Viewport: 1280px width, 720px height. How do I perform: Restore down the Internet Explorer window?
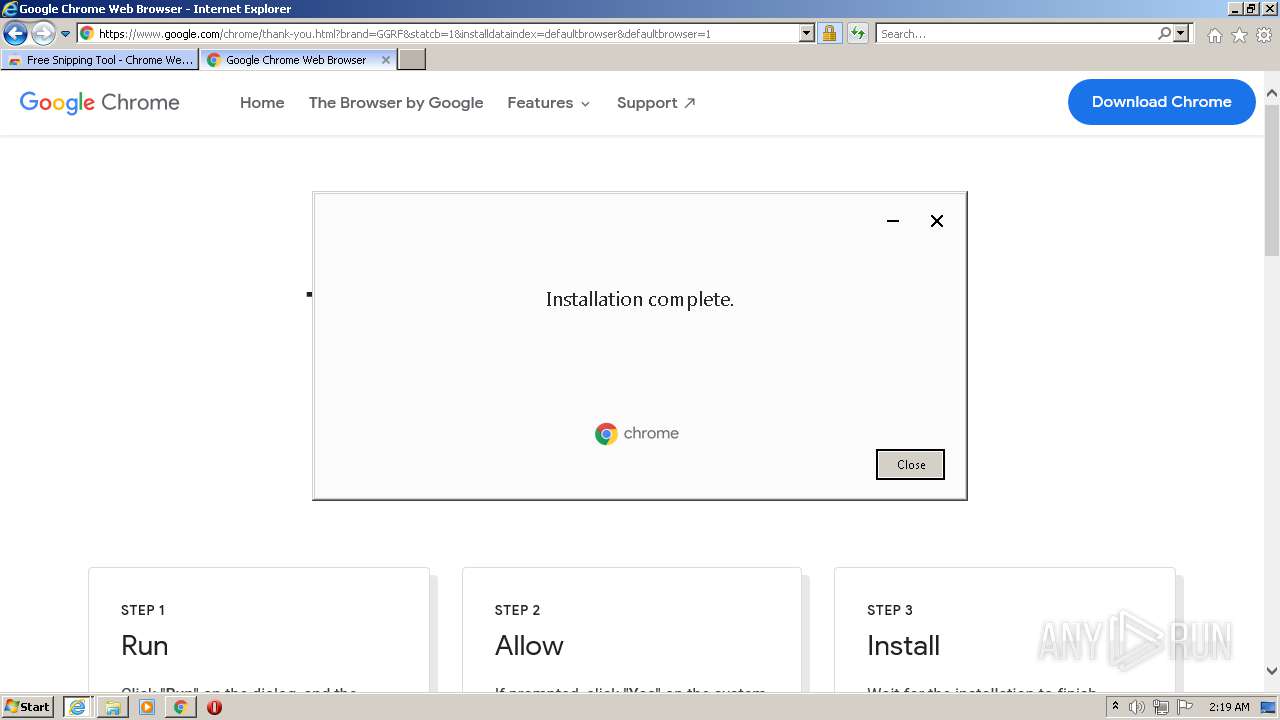1250,9
